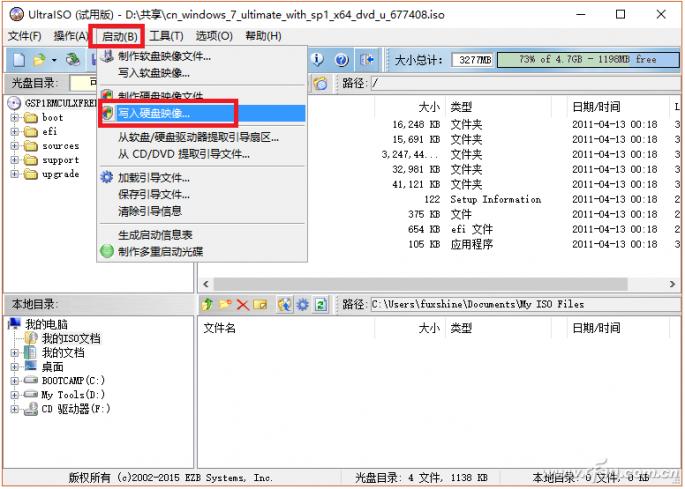Image resolution: width=685 pixels, height=489 pixels.
Task: Click the Add files to ISO icon
Action: pos(285,304)
